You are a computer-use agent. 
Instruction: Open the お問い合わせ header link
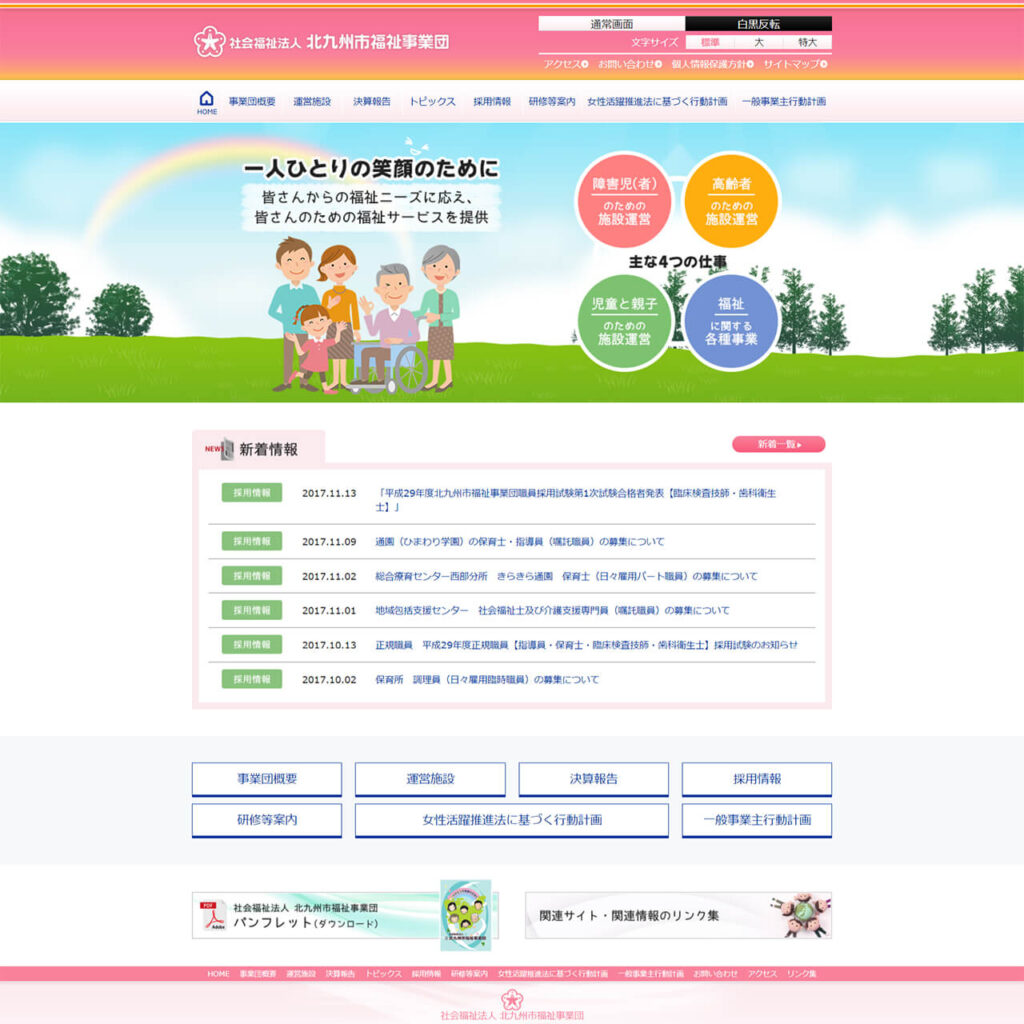[630, 64]
